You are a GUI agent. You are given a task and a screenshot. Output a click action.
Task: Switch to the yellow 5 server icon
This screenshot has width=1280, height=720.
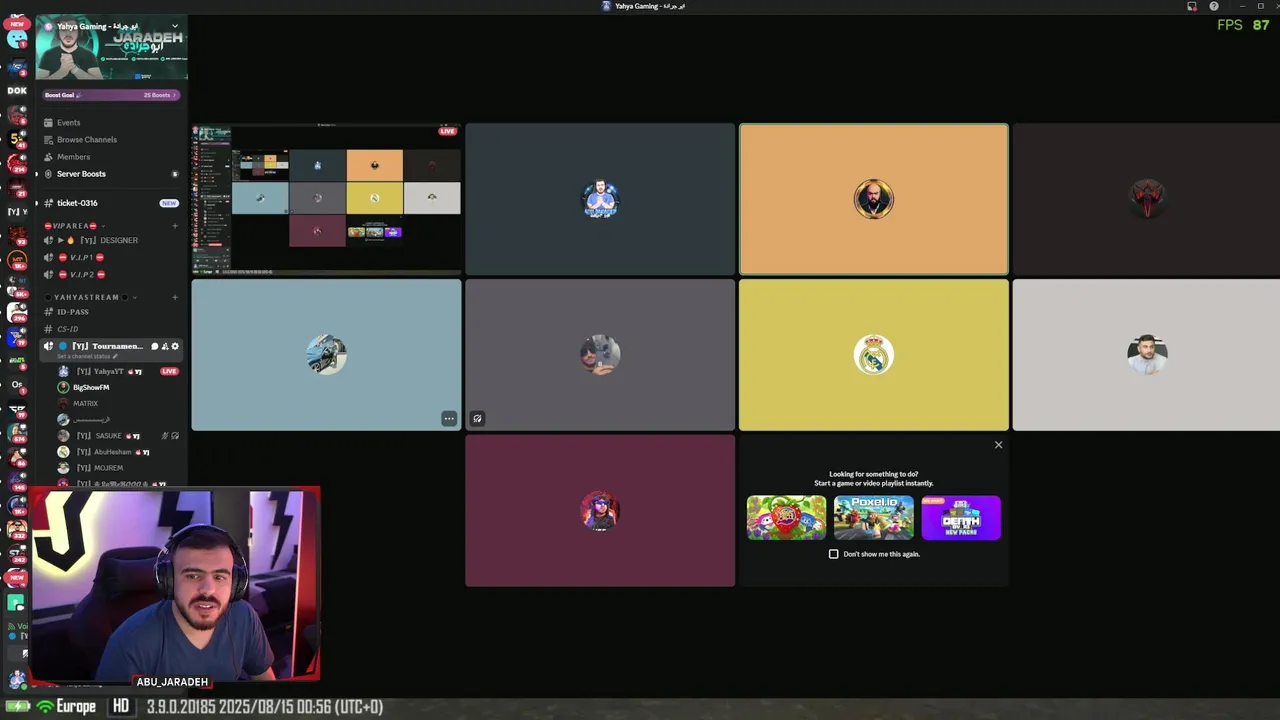click(17, 138)
